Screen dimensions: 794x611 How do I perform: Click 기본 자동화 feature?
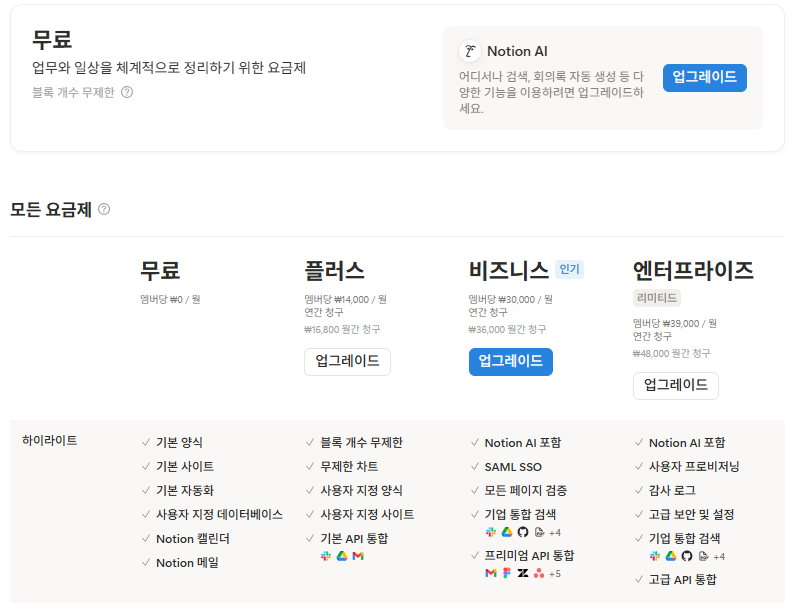(x=185, y=491)
